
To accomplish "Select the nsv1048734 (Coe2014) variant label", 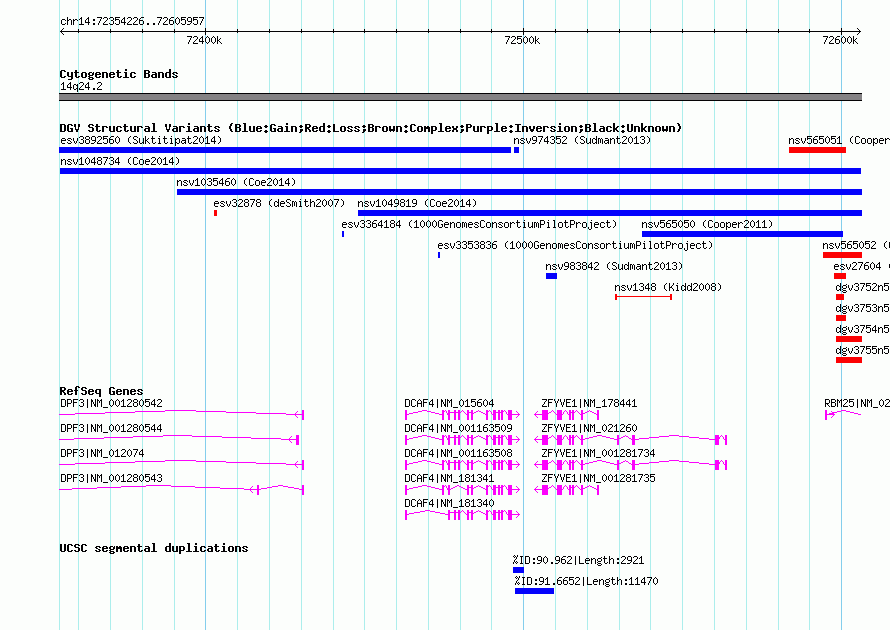I will 120,161.
